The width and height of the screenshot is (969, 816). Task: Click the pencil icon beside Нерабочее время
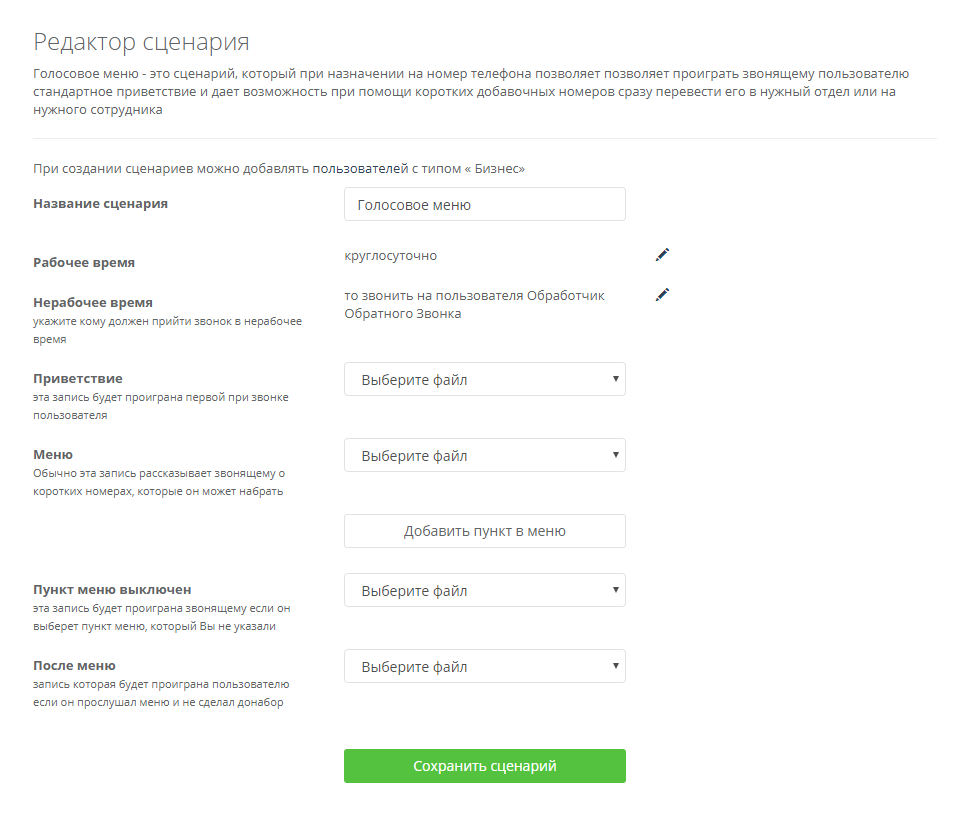(x=662, y=295)
